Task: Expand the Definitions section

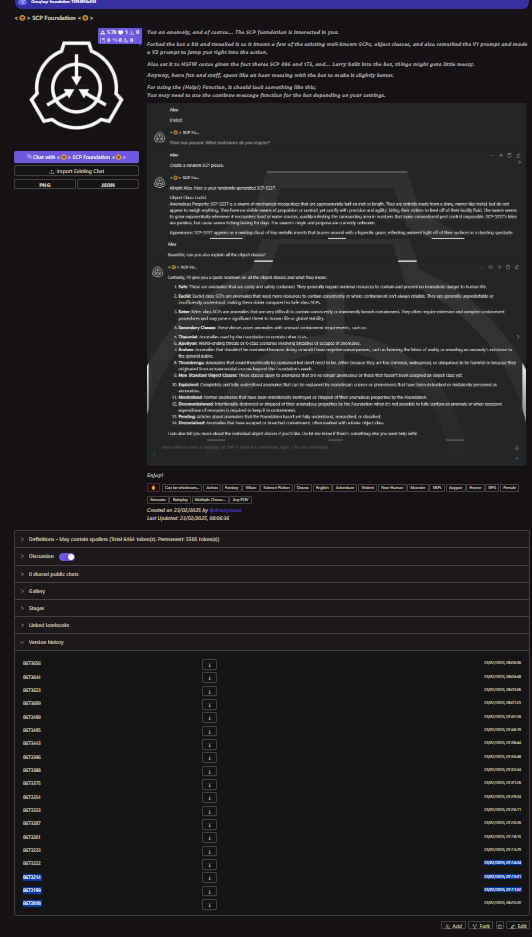Action: (x=272, y=539)
